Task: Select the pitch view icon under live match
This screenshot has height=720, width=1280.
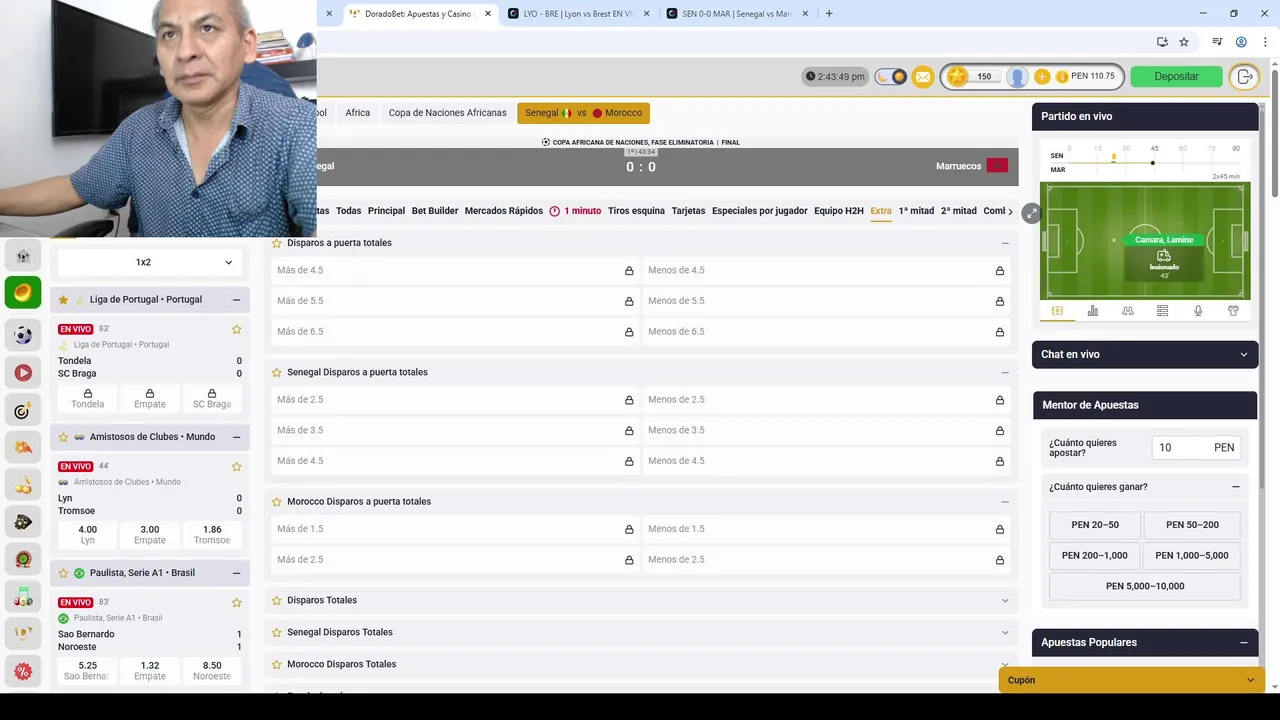Action: pos(1057,311)
